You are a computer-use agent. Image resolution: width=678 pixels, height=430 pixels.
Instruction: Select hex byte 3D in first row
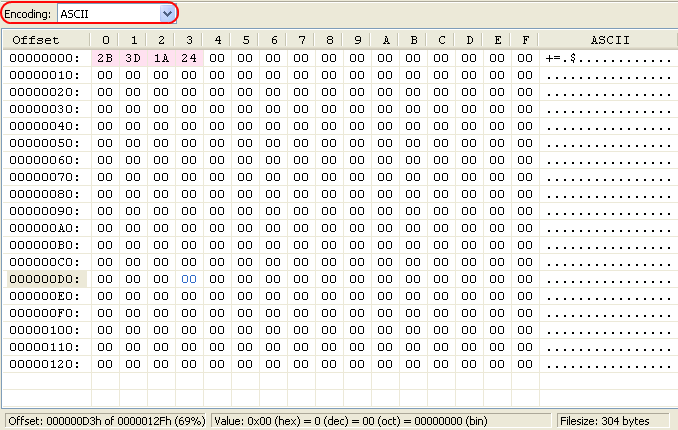[133, 58]
